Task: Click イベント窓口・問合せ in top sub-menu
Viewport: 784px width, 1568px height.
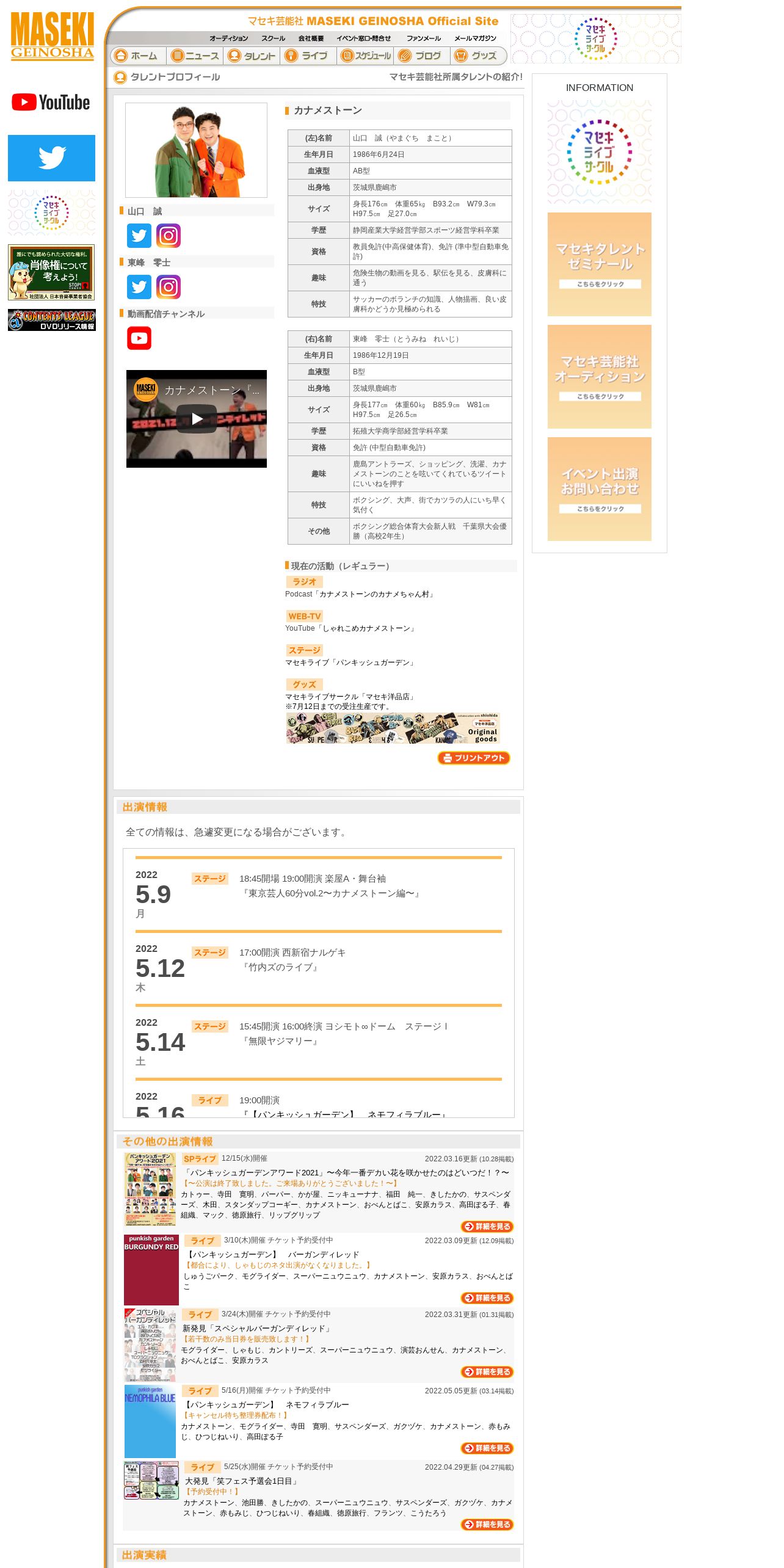Action: coord(363,38)
